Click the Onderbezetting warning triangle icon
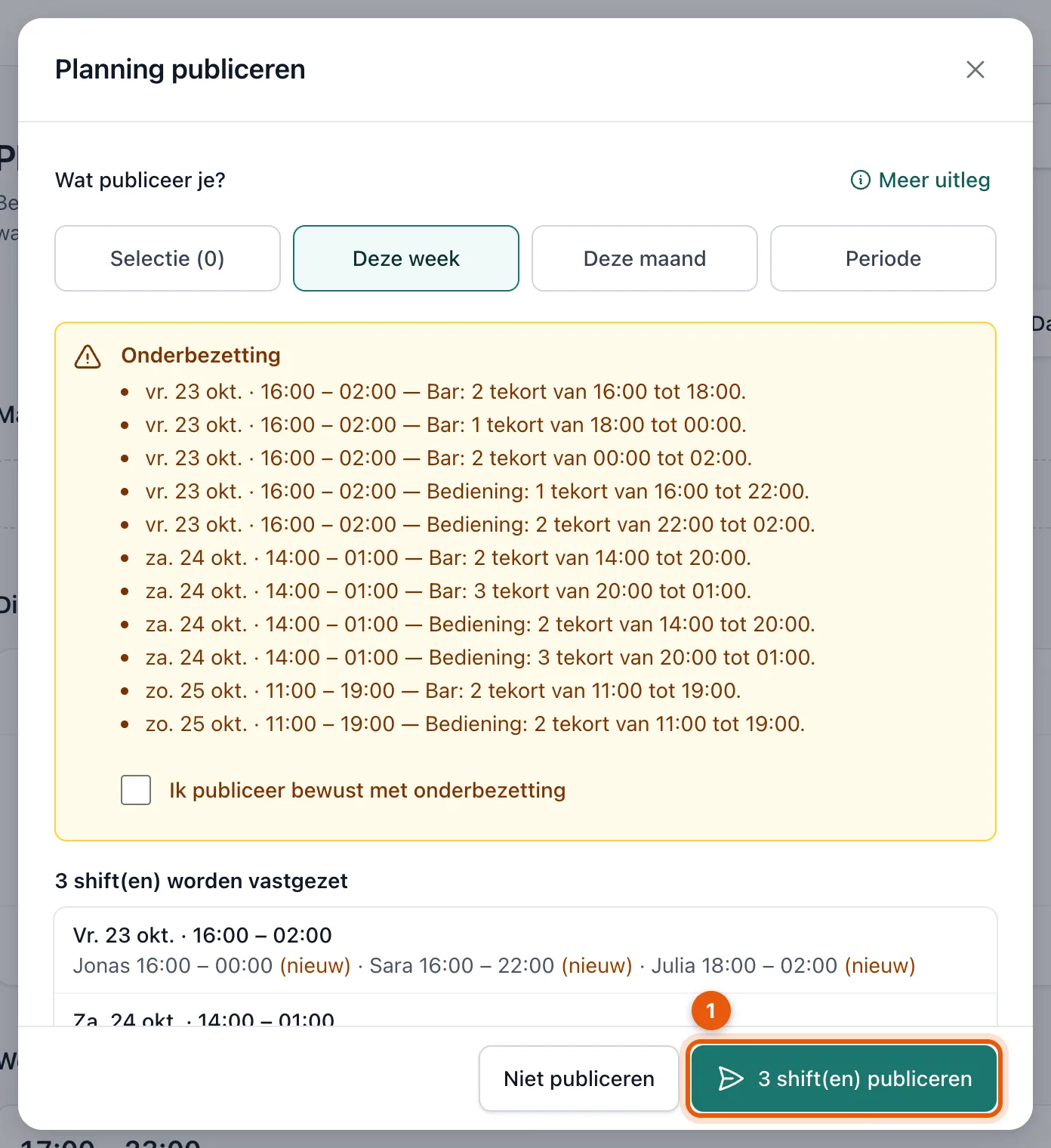 pyautogui.click(x=88, y=356)
